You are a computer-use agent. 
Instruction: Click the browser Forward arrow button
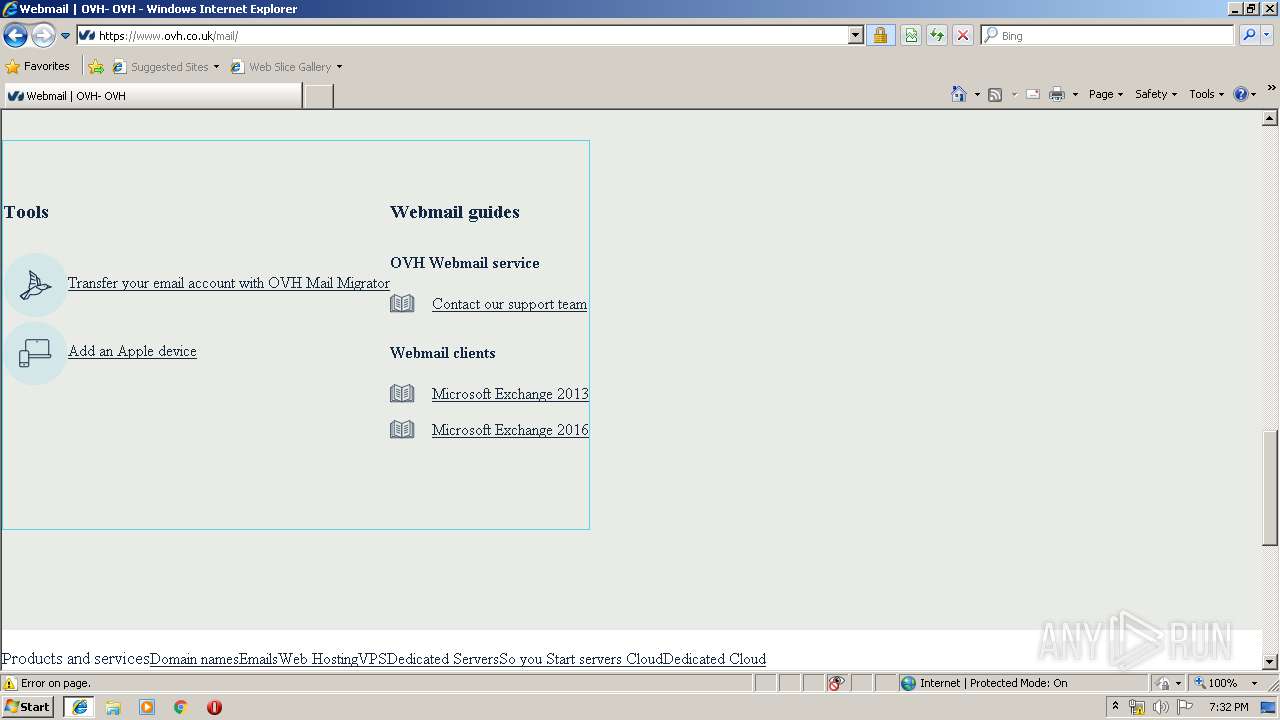click(x=43, y=36)
